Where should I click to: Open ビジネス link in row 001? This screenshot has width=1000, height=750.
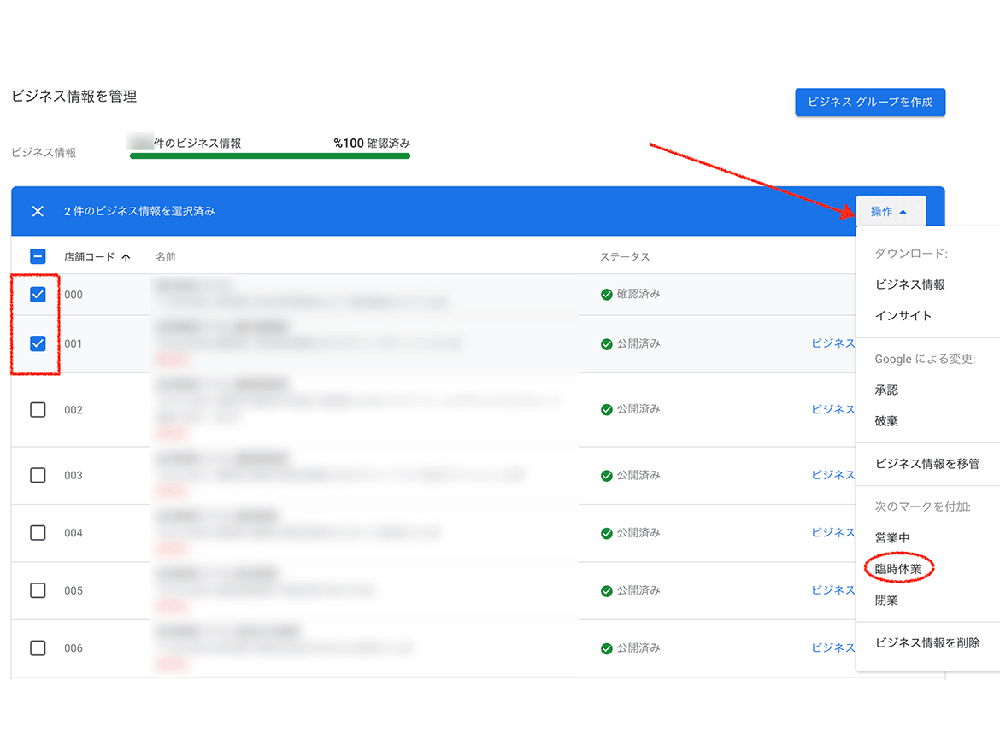(833, 343)
